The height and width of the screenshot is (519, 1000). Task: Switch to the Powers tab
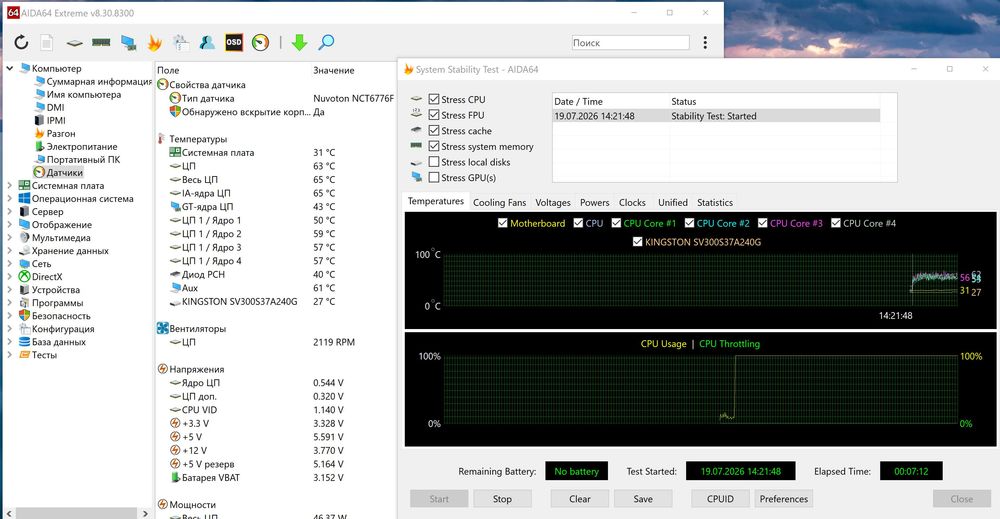click(594, 202)
